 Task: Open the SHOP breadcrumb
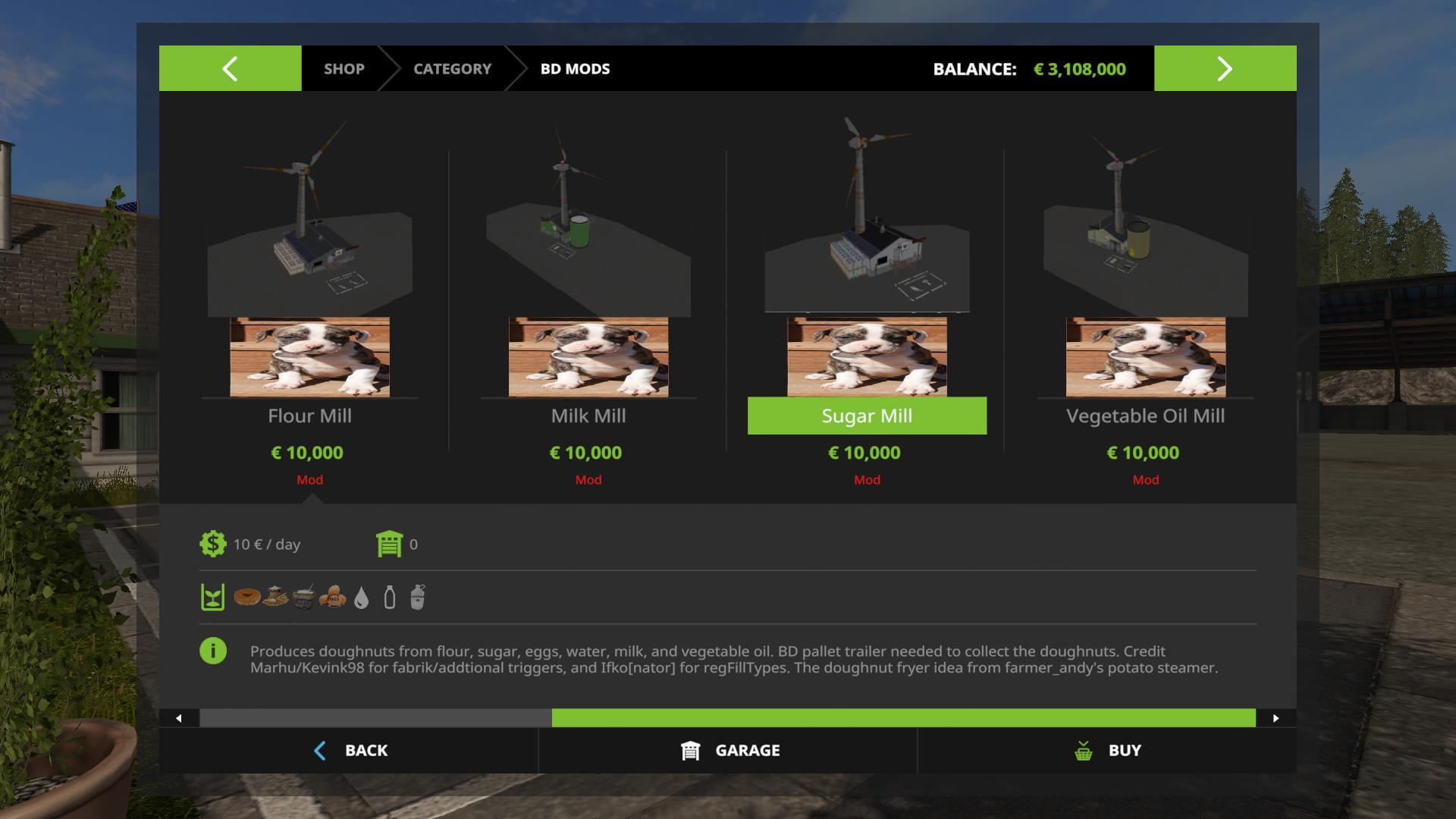[x=344, y=68]
